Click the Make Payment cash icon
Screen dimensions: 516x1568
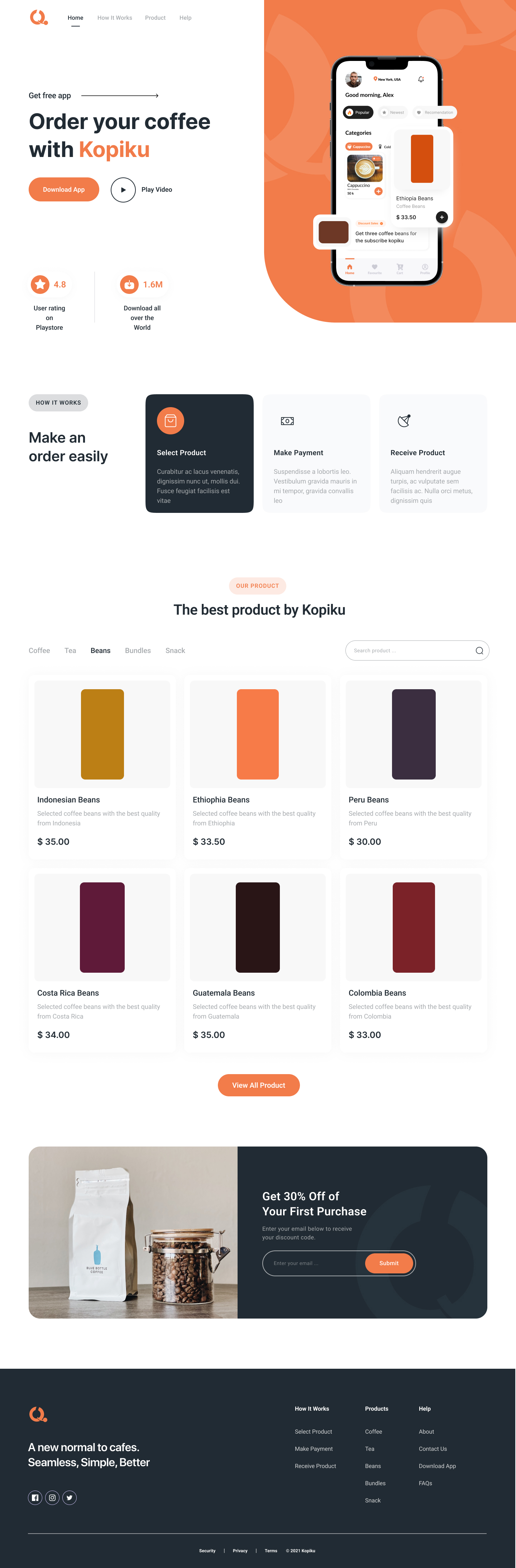pos(287,421)
